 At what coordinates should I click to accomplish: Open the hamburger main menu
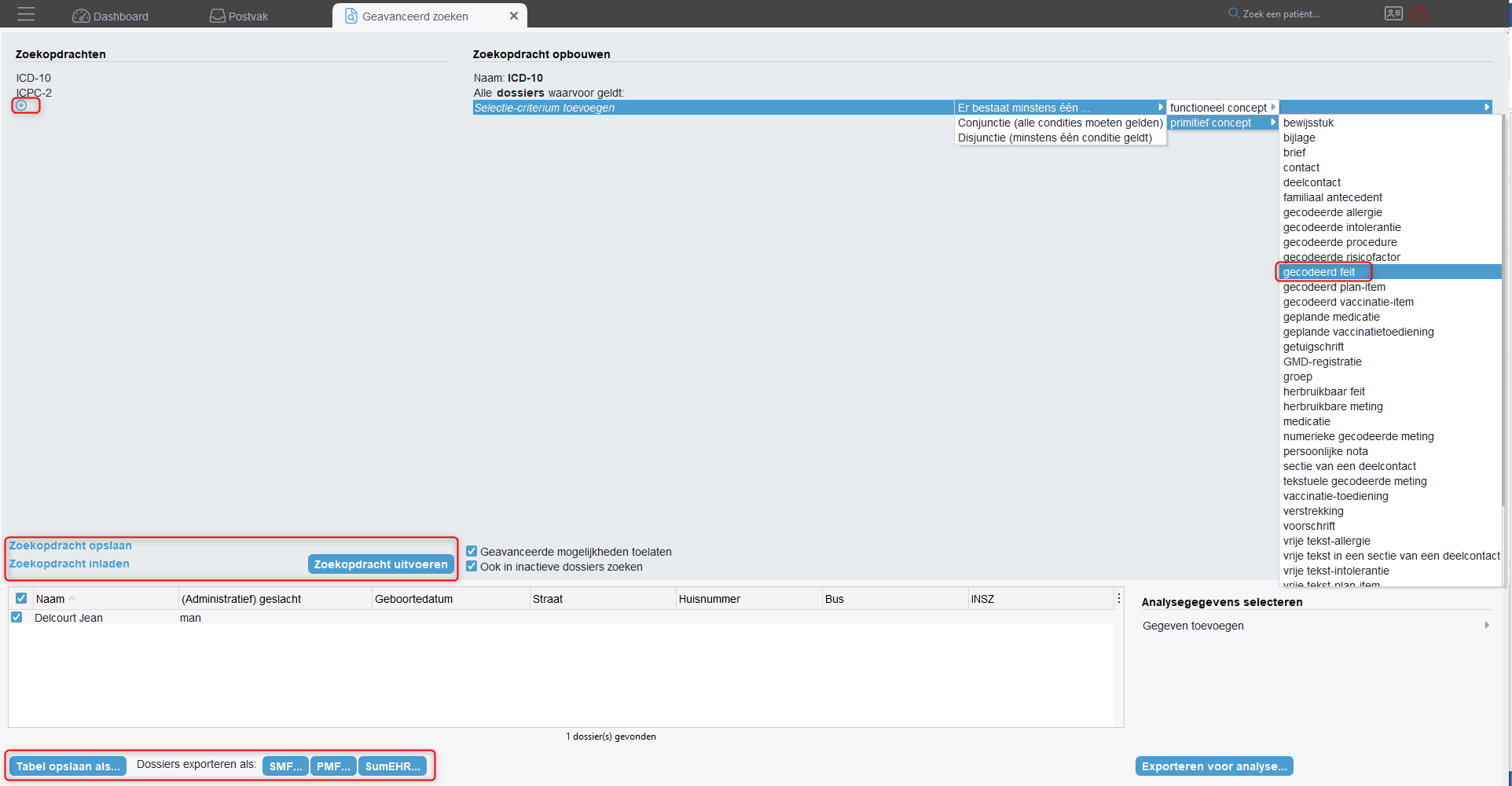[26, 14]
